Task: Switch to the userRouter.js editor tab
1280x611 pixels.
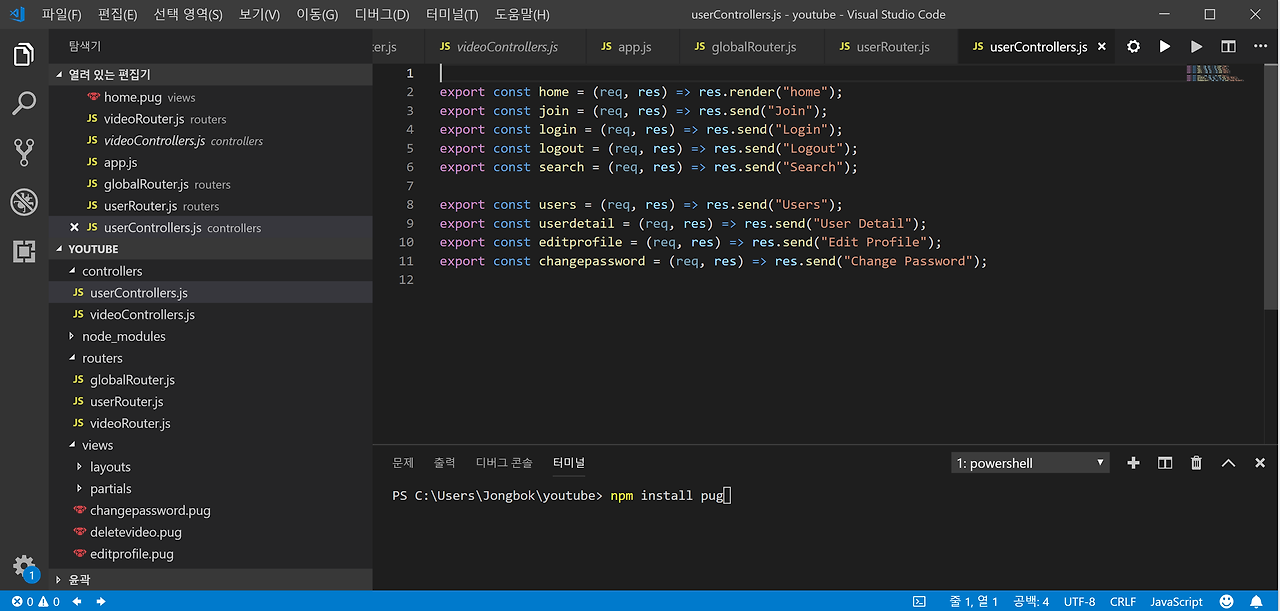Action: [892, 47]
